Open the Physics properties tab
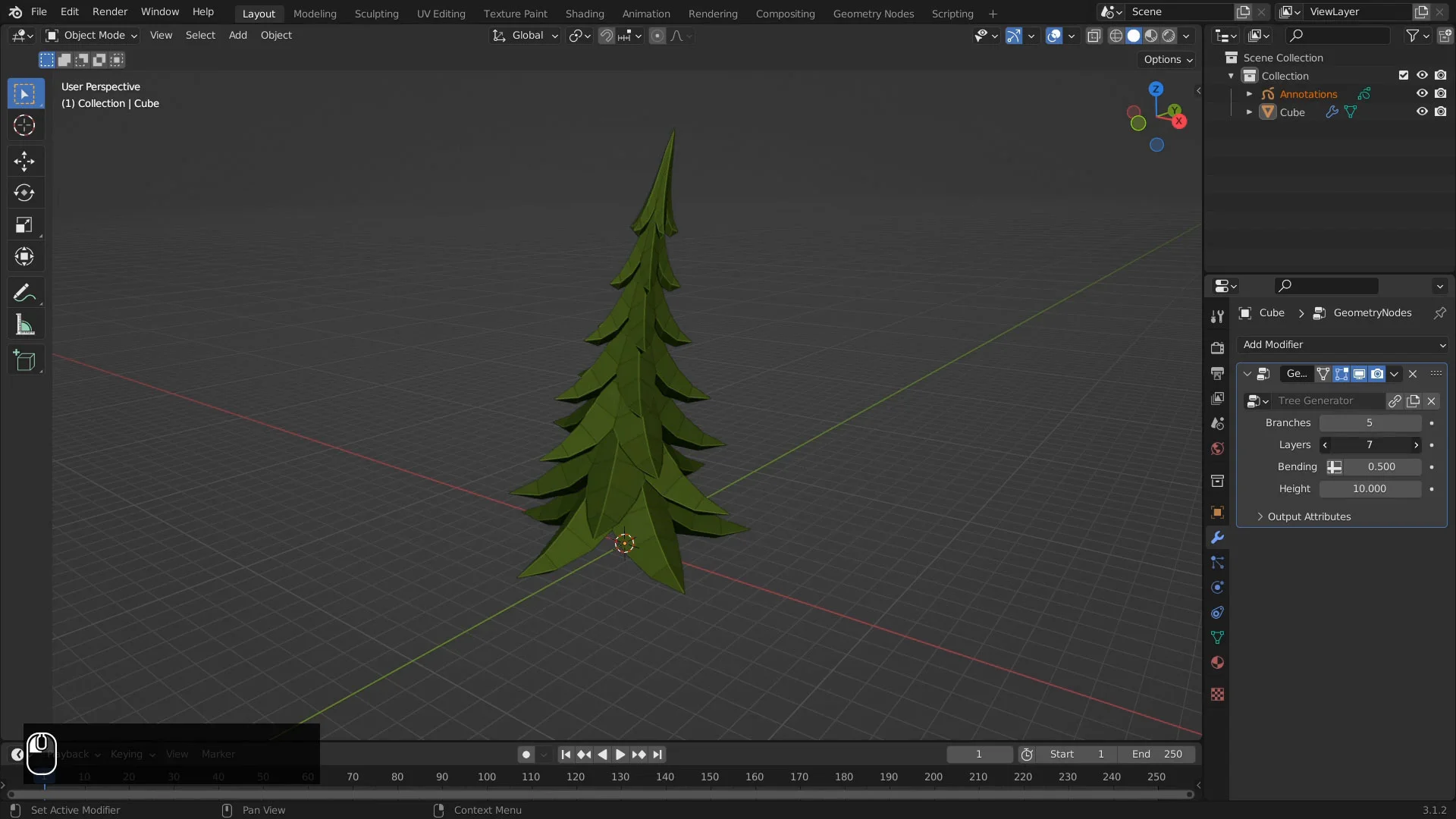 point(1217,587)
